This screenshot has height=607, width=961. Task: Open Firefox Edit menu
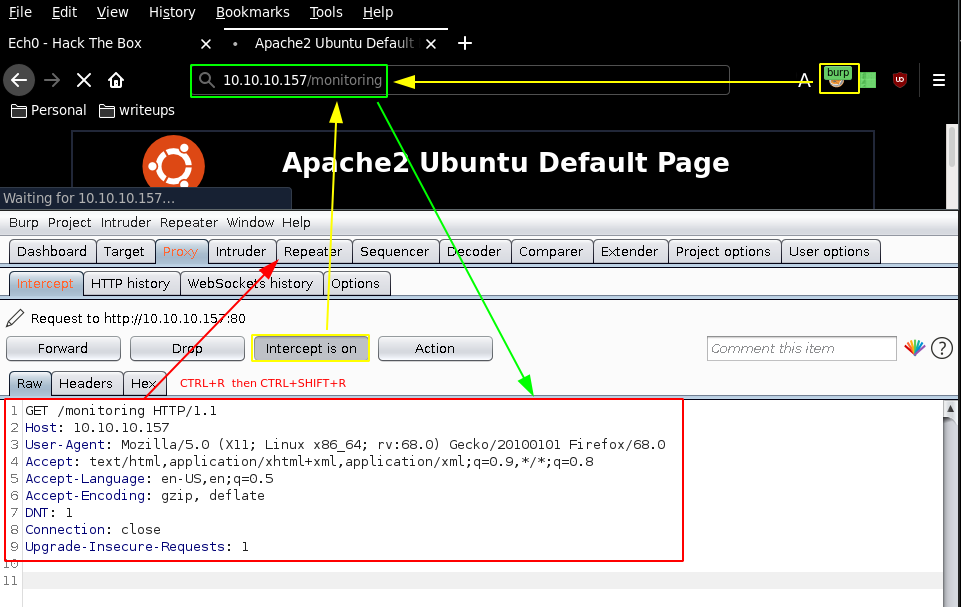[x=64, y=12]
